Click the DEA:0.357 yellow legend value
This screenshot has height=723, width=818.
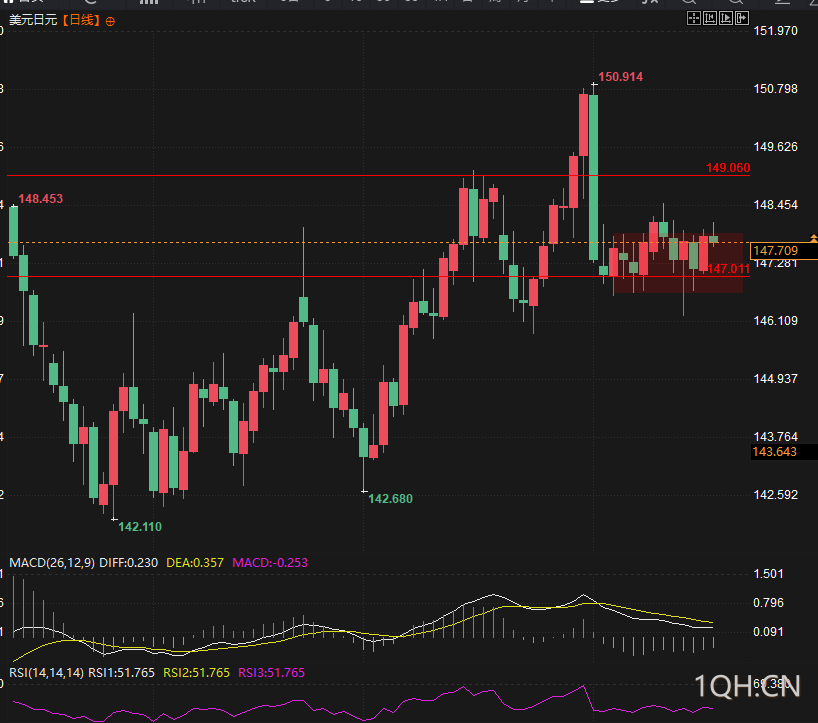click(195, 562)
